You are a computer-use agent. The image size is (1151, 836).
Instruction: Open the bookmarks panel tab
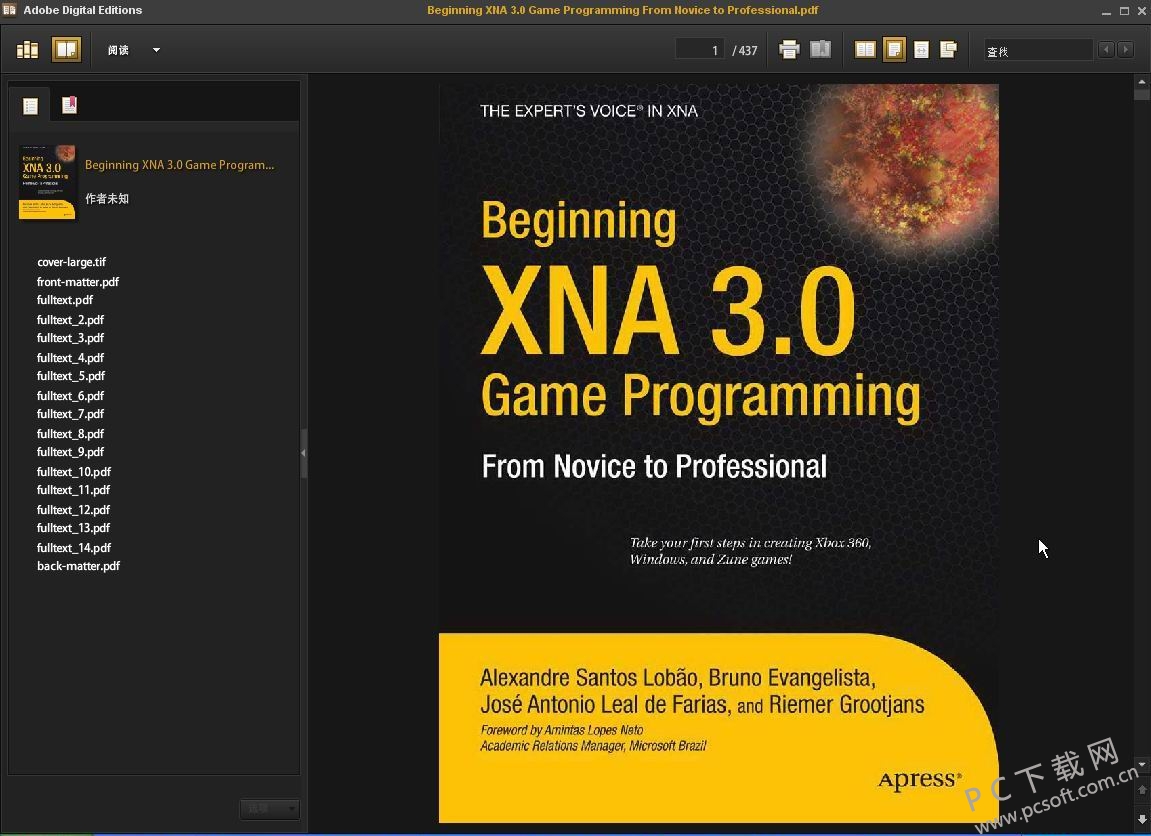(x=69, y=105)
